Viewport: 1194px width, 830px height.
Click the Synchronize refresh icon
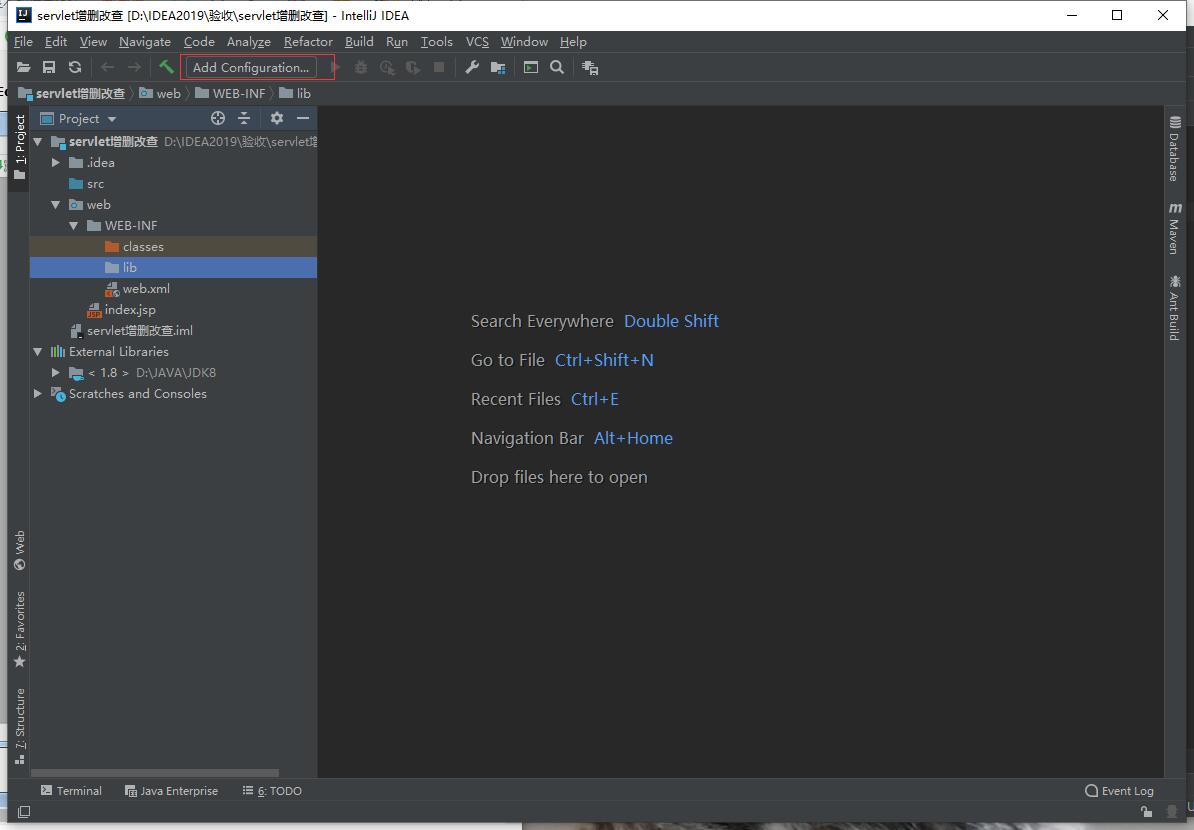75,67
